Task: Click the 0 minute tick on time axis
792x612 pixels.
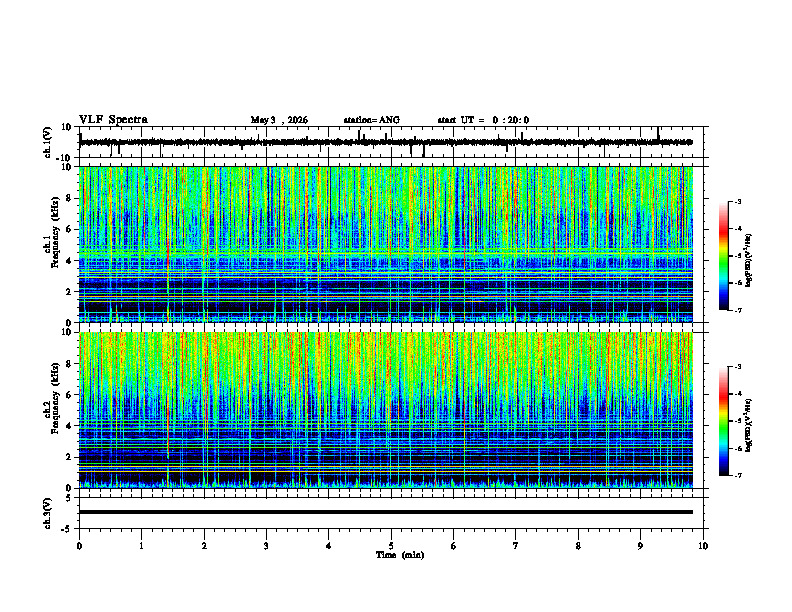Action: (79, 546)
